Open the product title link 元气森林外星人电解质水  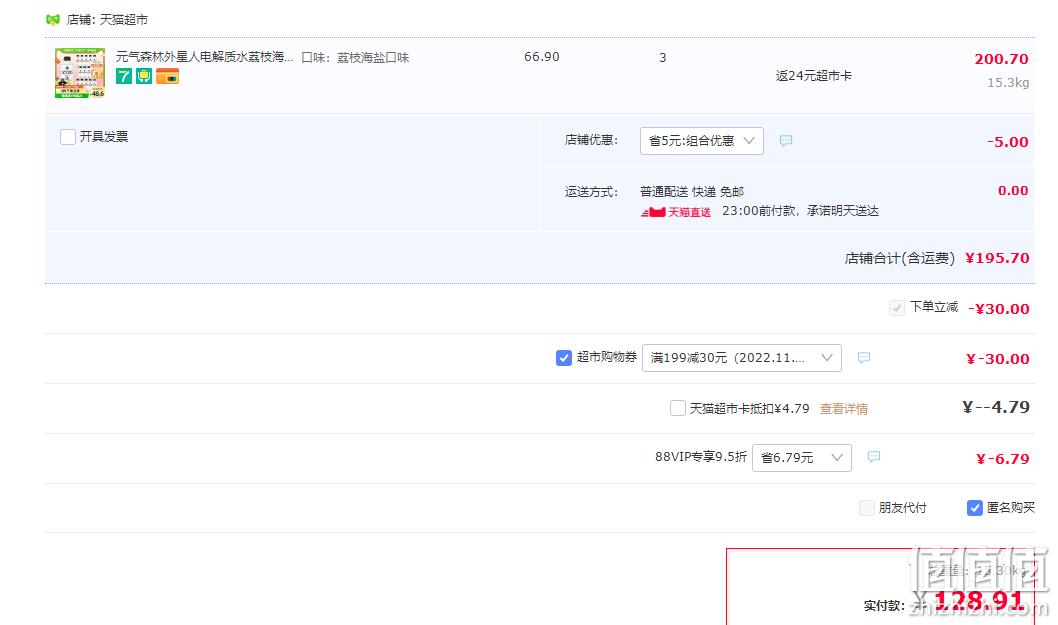[x=204, y=57]
